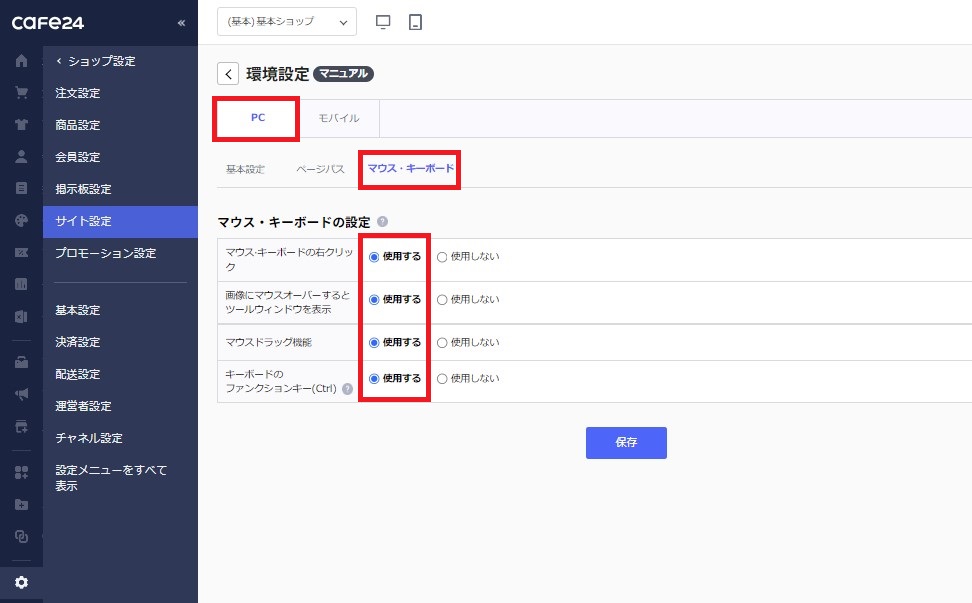
Task: Switch to the PC tab
Action: pyautogui.click(x=258, y=118)
